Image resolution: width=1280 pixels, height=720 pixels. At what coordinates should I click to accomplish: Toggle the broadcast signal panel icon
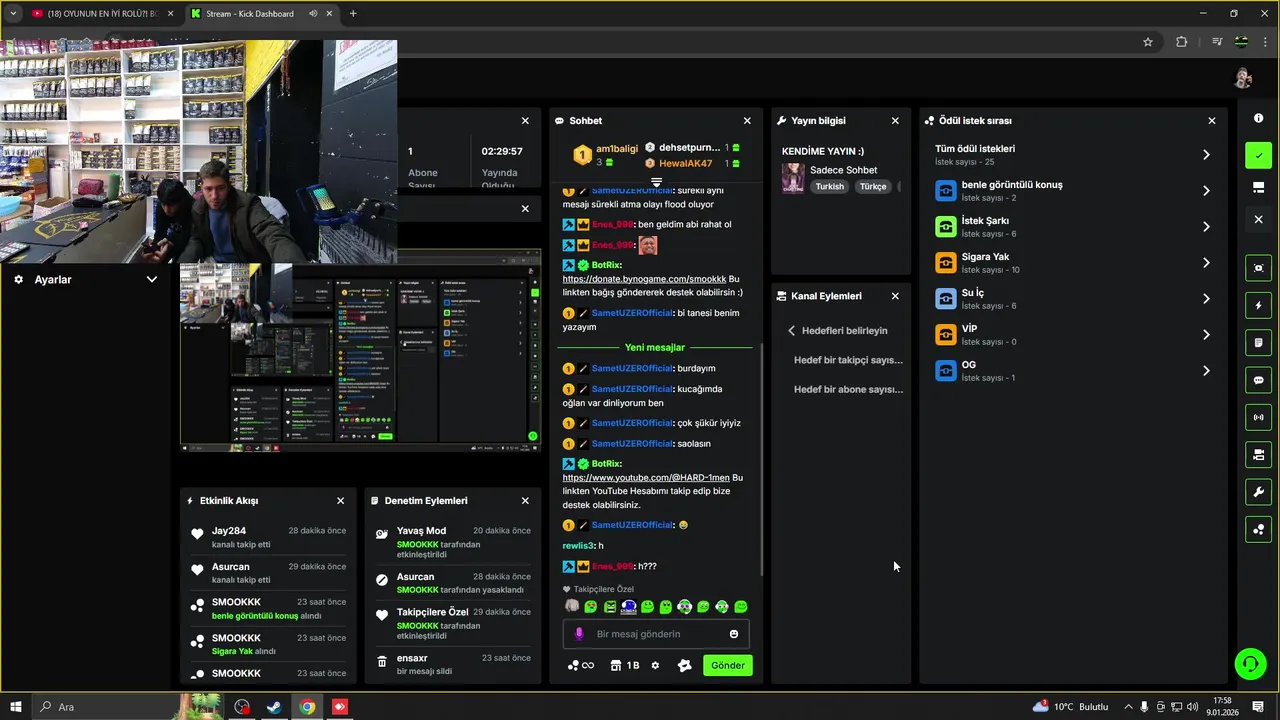pyautogui.click(x=1258, y=417)
